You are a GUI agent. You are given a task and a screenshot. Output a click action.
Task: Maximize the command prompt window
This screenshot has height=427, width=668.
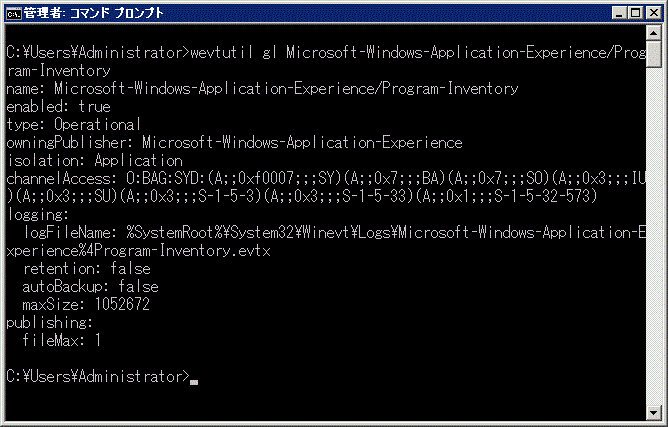click(x=635, y=13)
